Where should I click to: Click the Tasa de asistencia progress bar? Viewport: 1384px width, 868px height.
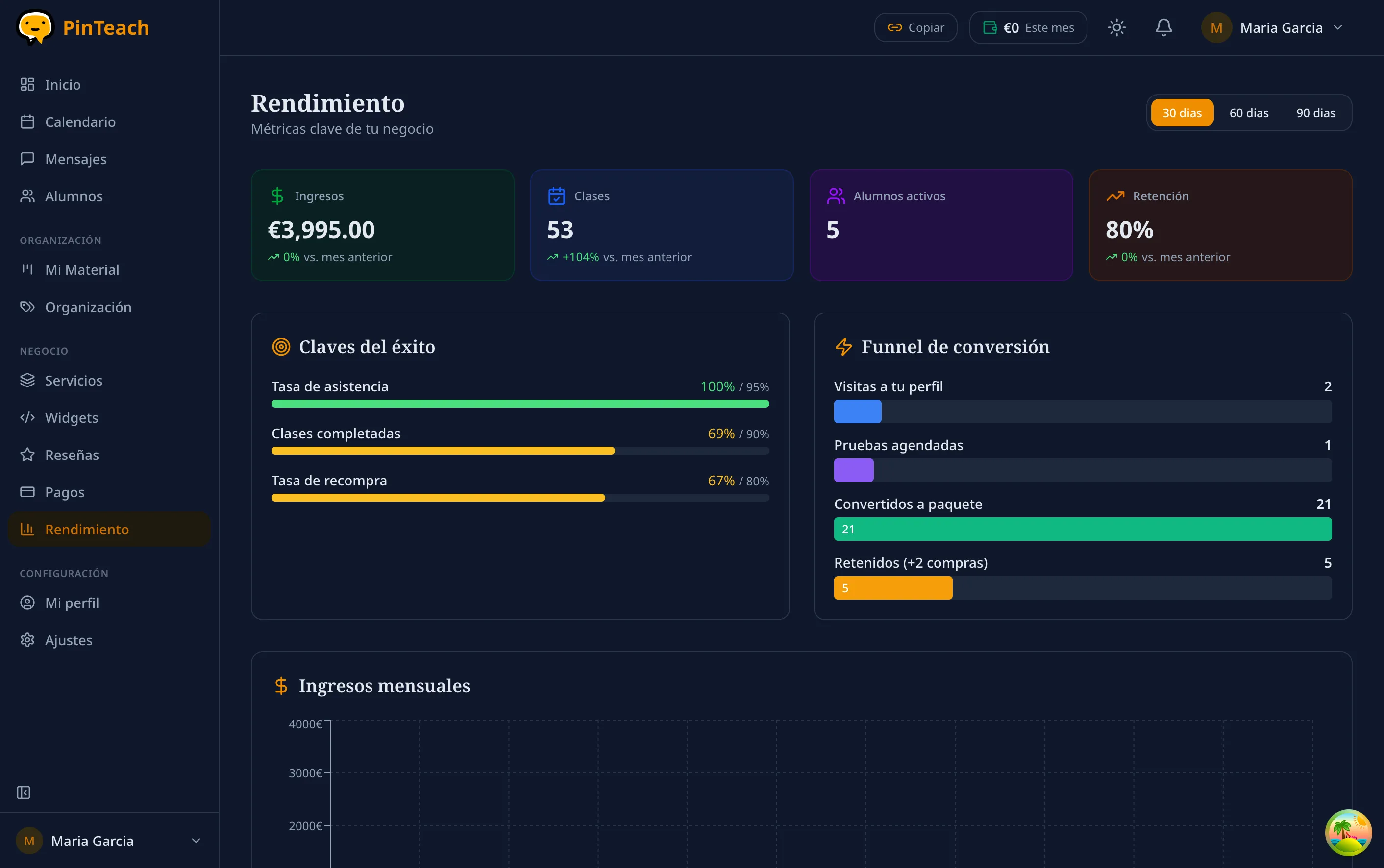coord(519,404)
